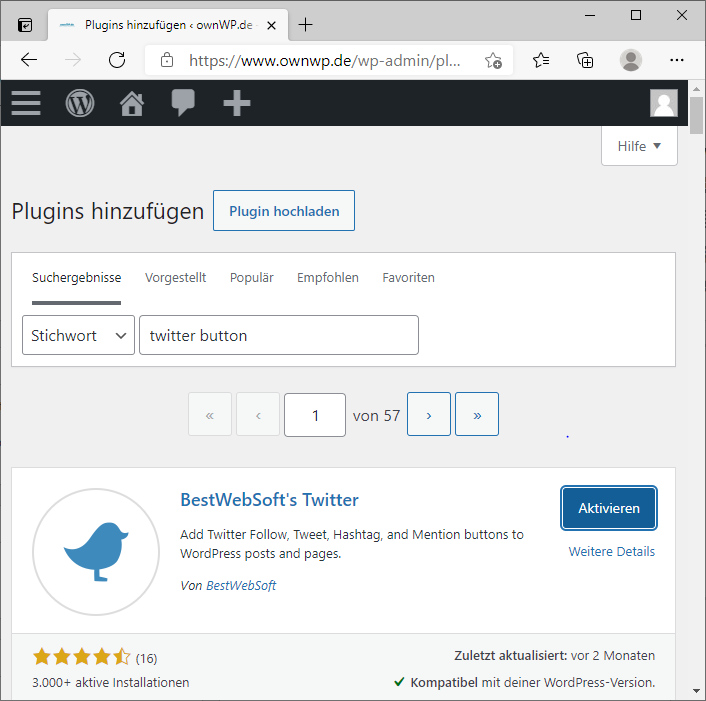Click the current page number field
This screenshot has height=701, width=706.
[x=315, y=415]
